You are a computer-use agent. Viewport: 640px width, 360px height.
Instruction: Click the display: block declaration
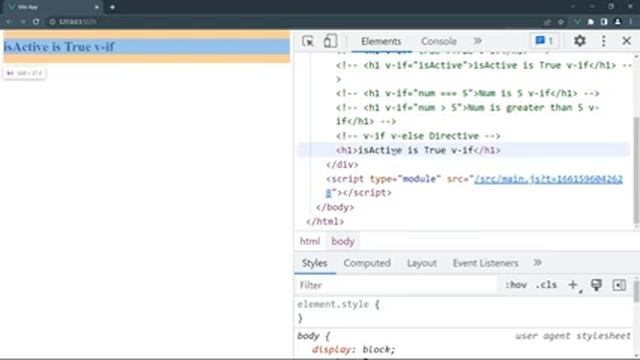(353, 350)
